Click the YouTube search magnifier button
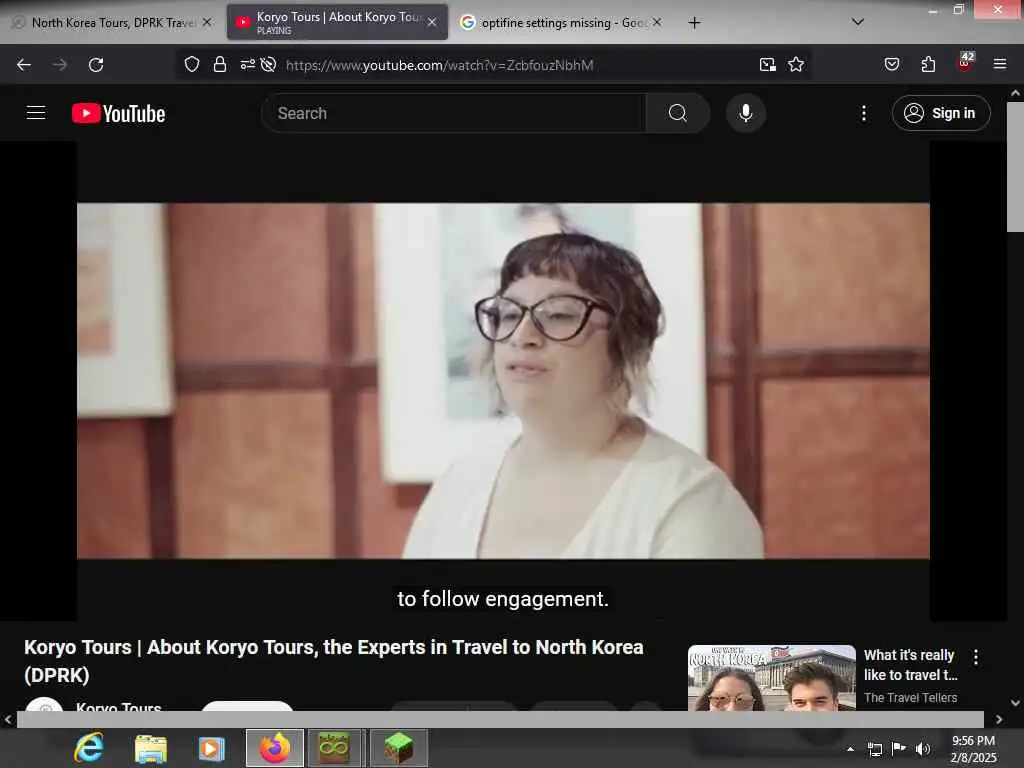This screenshot has height=768, width=1024. (x=678, y=113)
